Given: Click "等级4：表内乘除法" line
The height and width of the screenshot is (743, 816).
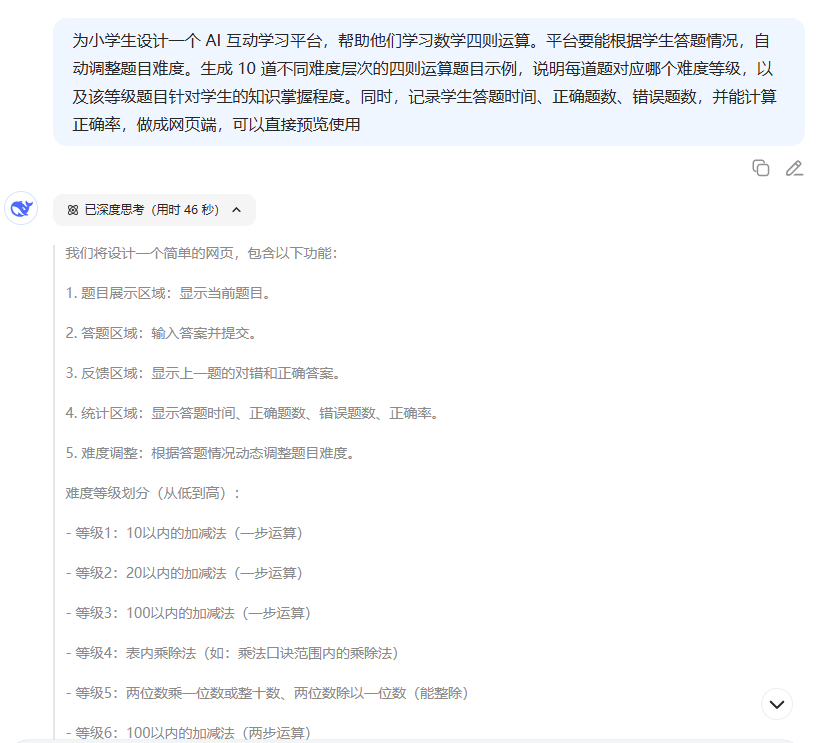Looking at the screenshot, I should 232,654.
